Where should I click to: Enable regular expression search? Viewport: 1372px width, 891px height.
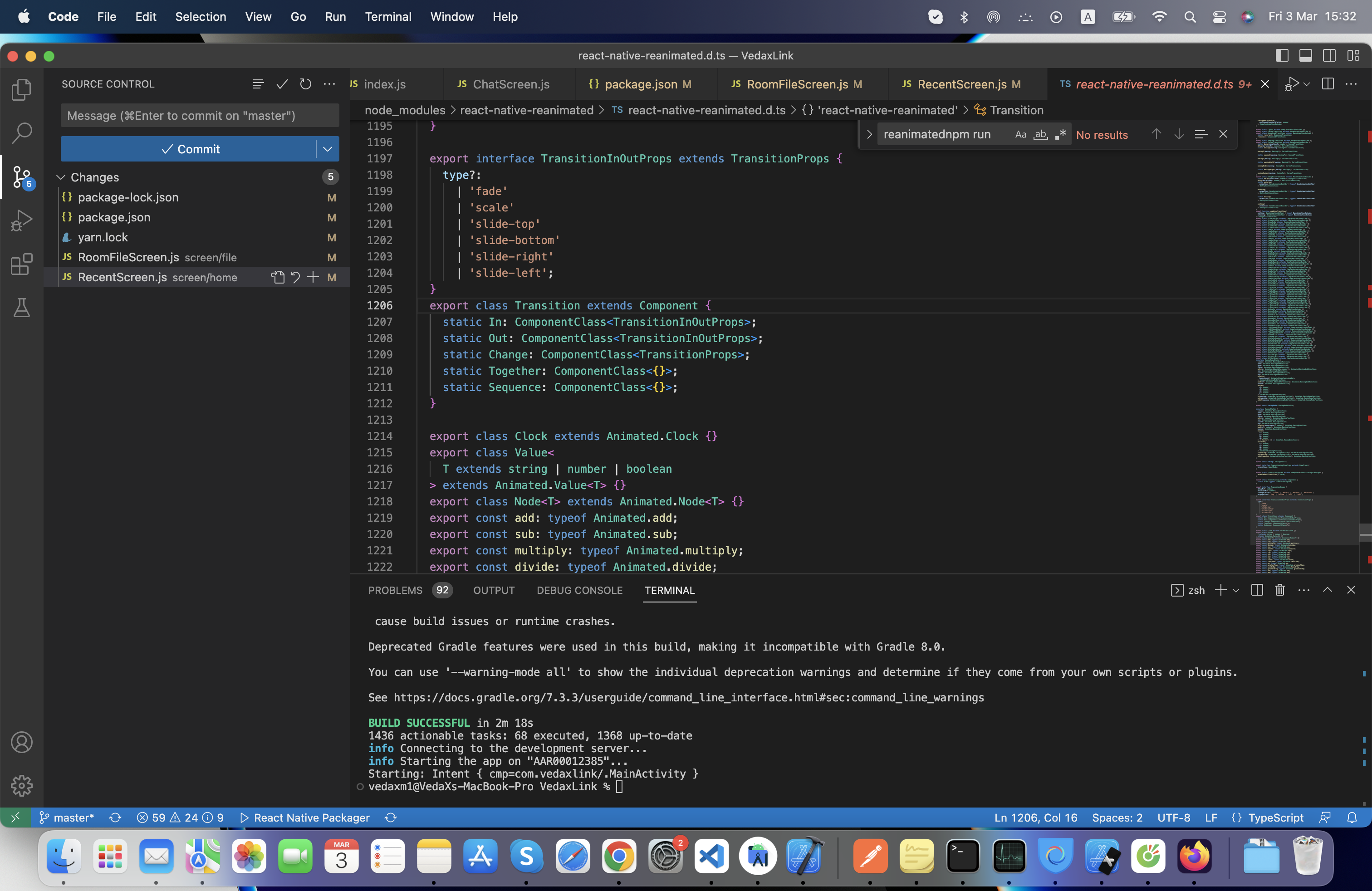pos(1061,134)
